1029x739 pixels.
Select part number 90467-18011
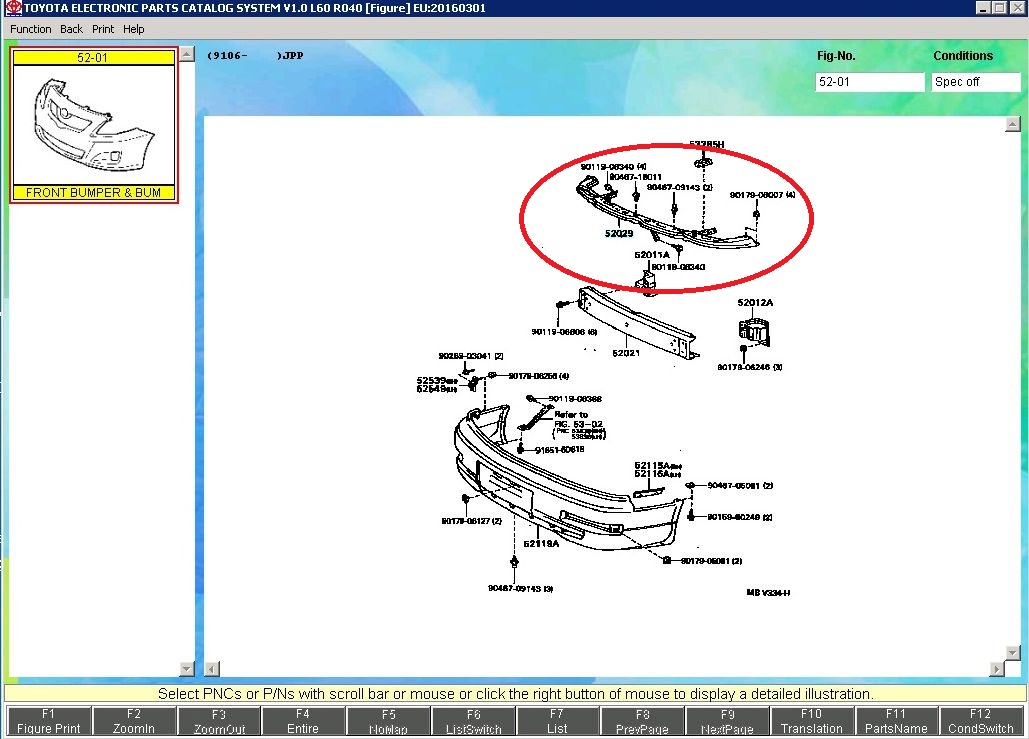click(x=635, y=177)
